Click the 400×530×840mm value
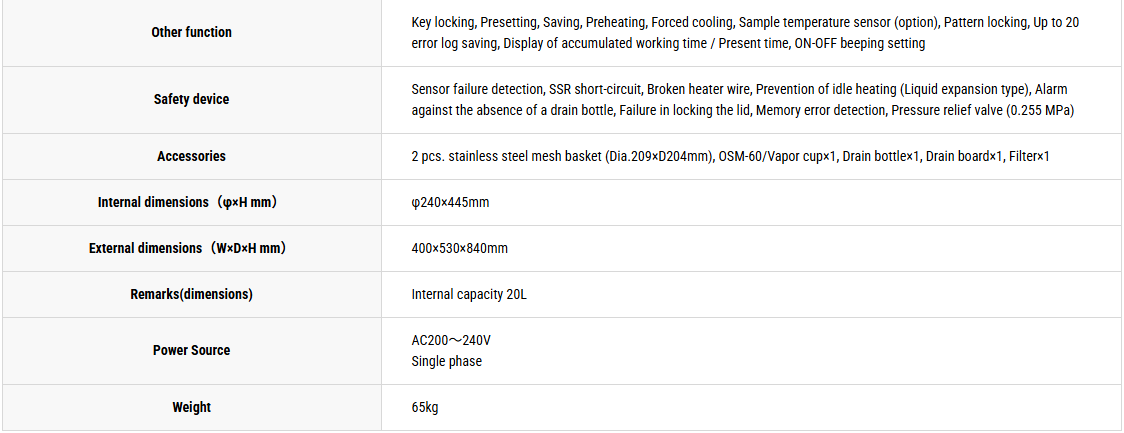1124x433 pixels. pos(459,248)
